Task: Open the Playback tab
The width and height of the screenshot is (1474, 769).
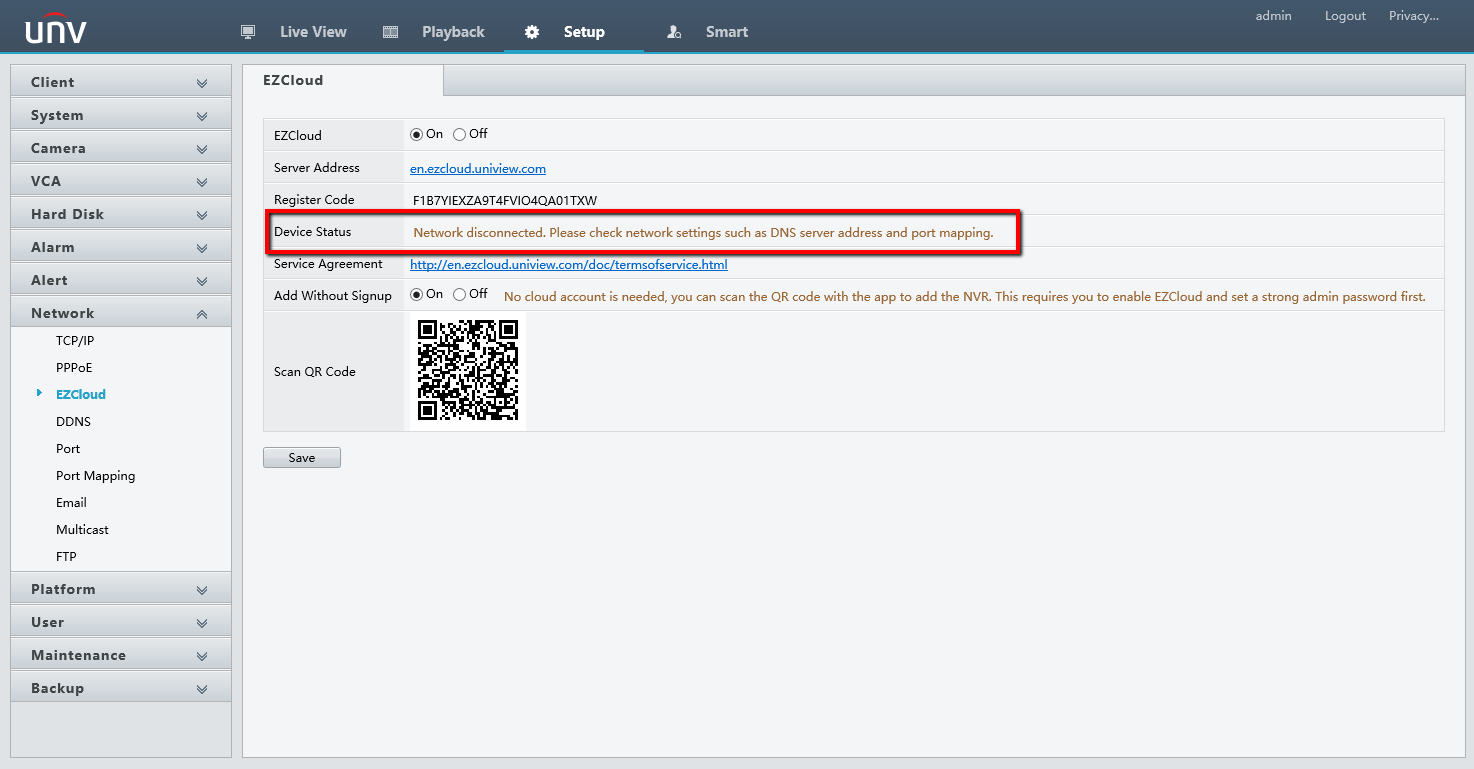Action: click(x=452, y=32)
